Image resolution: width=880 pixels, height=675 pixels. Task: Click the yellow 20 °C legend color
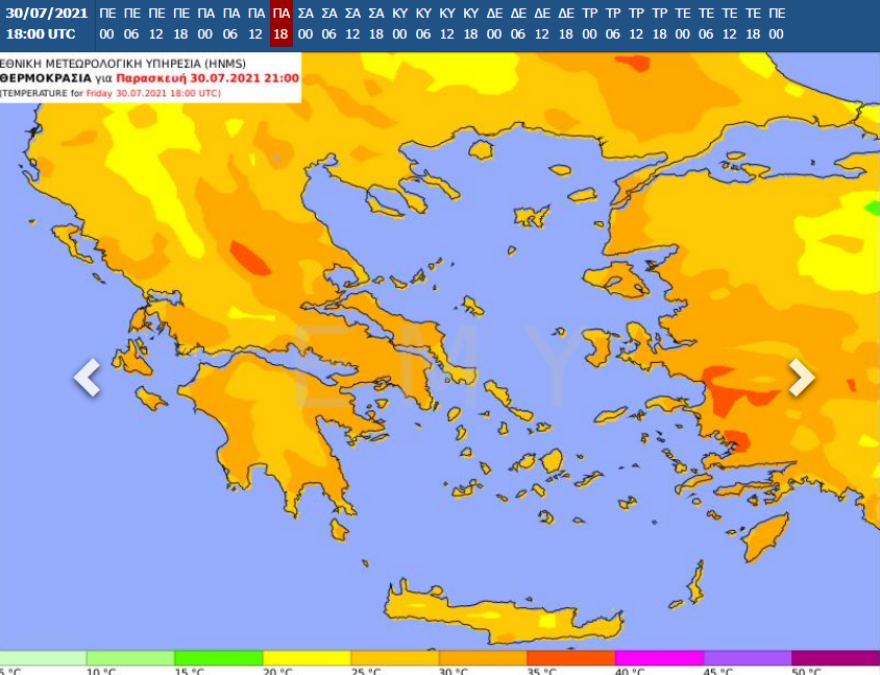306,658
